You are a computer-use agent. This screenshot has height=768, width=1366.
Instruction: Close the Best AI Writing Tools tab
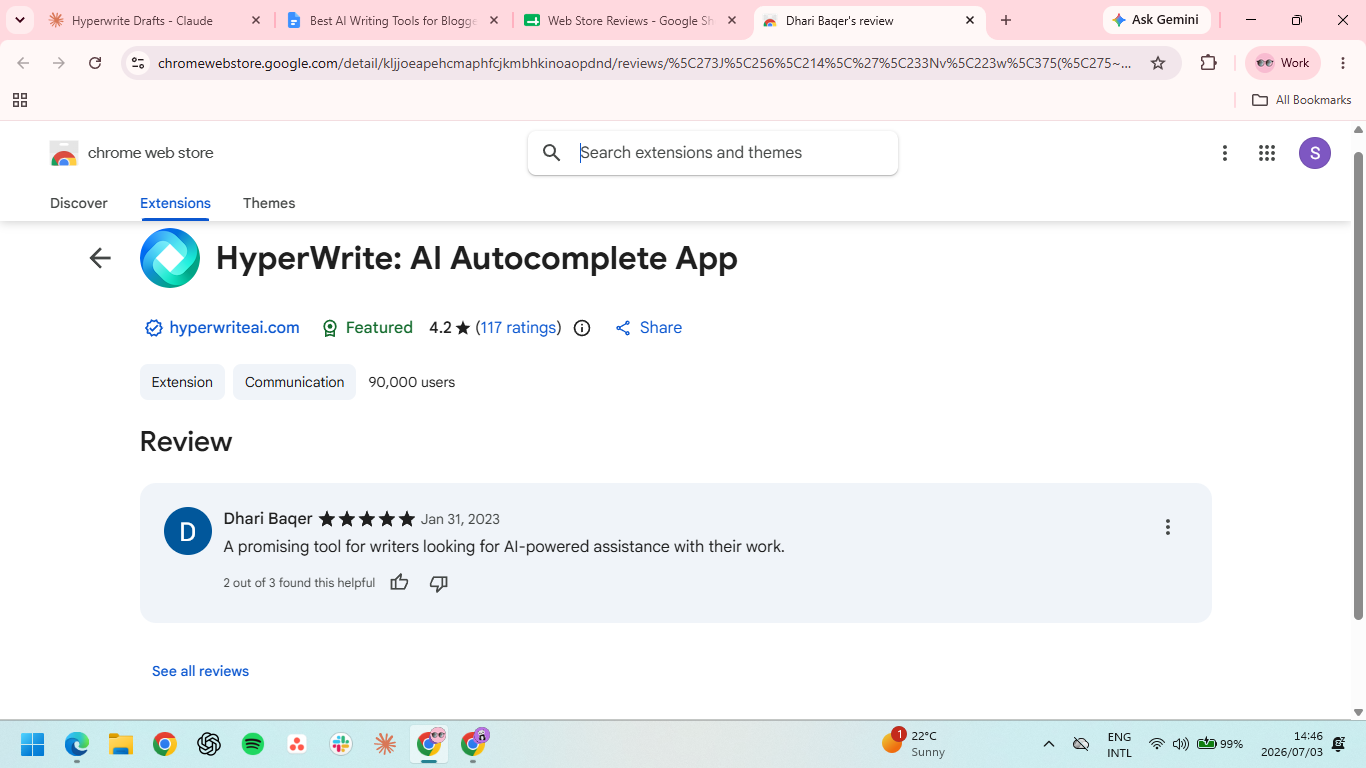494,20
